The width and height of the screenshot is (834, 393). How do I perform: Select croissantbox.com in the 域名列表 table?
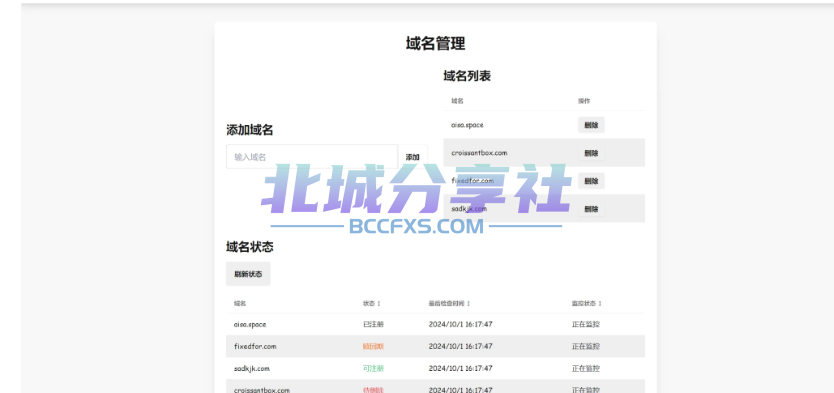point(479,153)
